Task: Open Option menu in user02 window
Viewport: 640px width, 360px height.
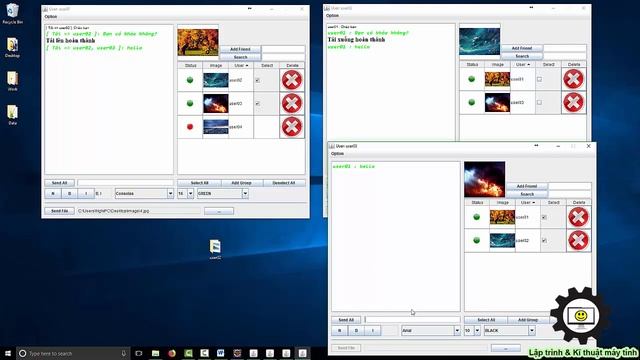Action: (x=333, y=16)
